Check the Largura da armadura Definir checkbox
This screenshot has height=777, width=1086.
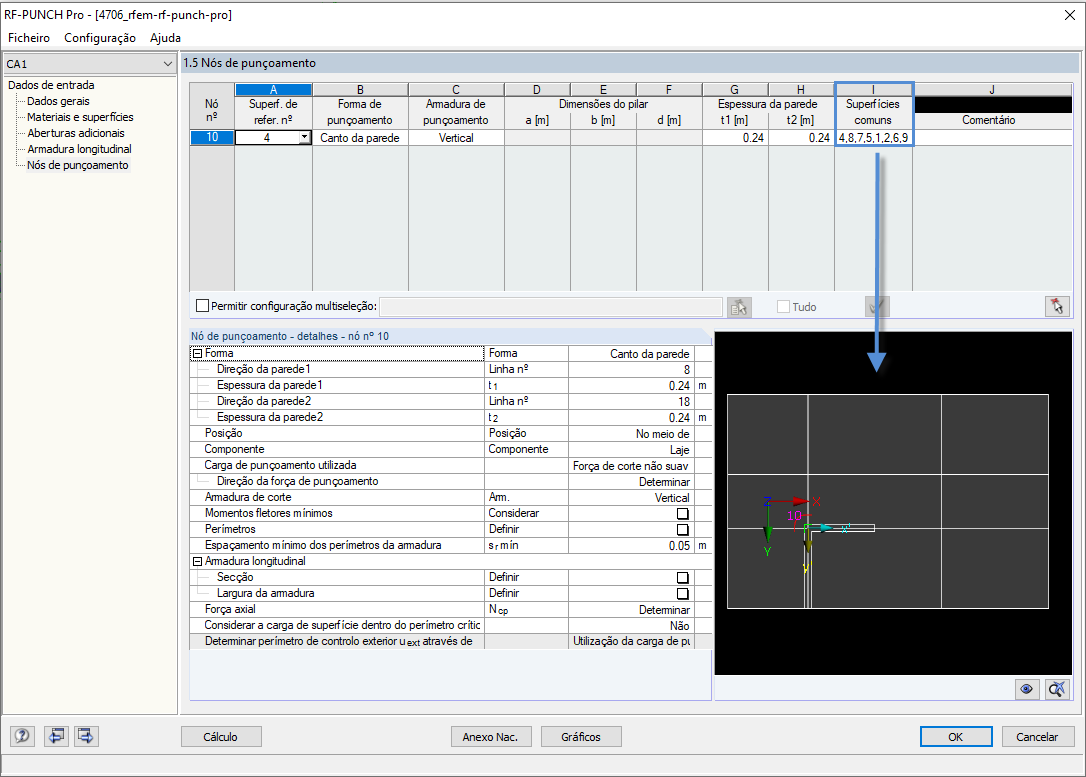682,593
